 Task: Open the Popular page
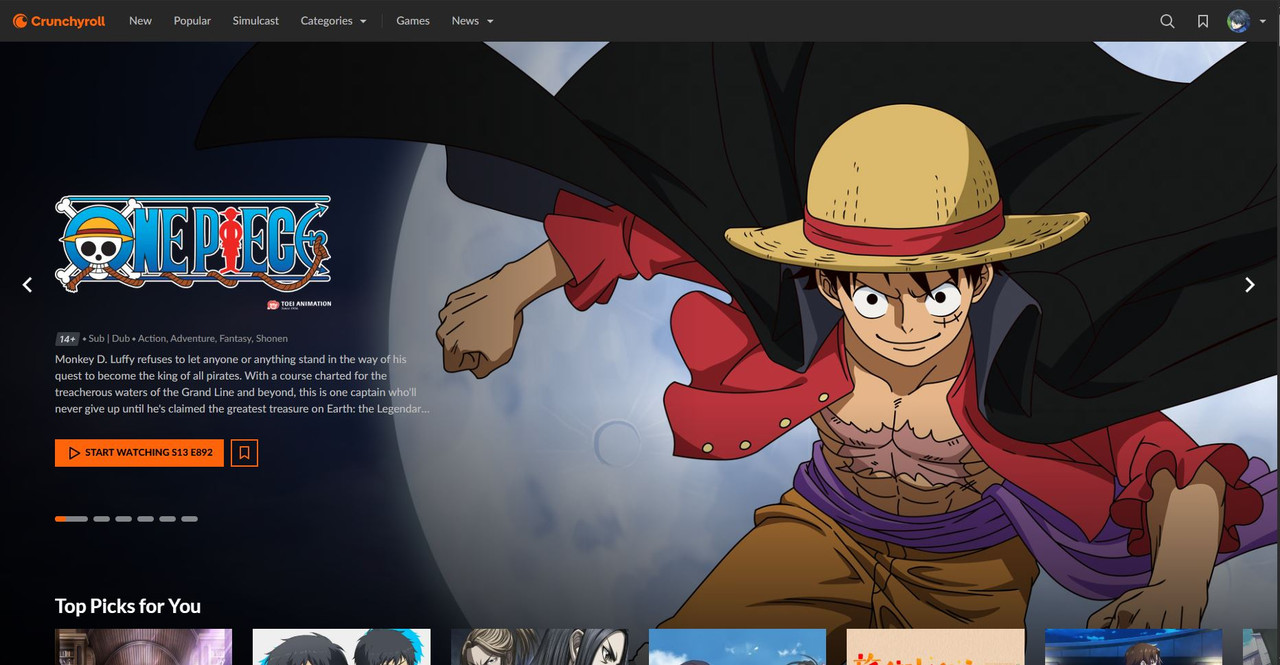coord(192,21)
